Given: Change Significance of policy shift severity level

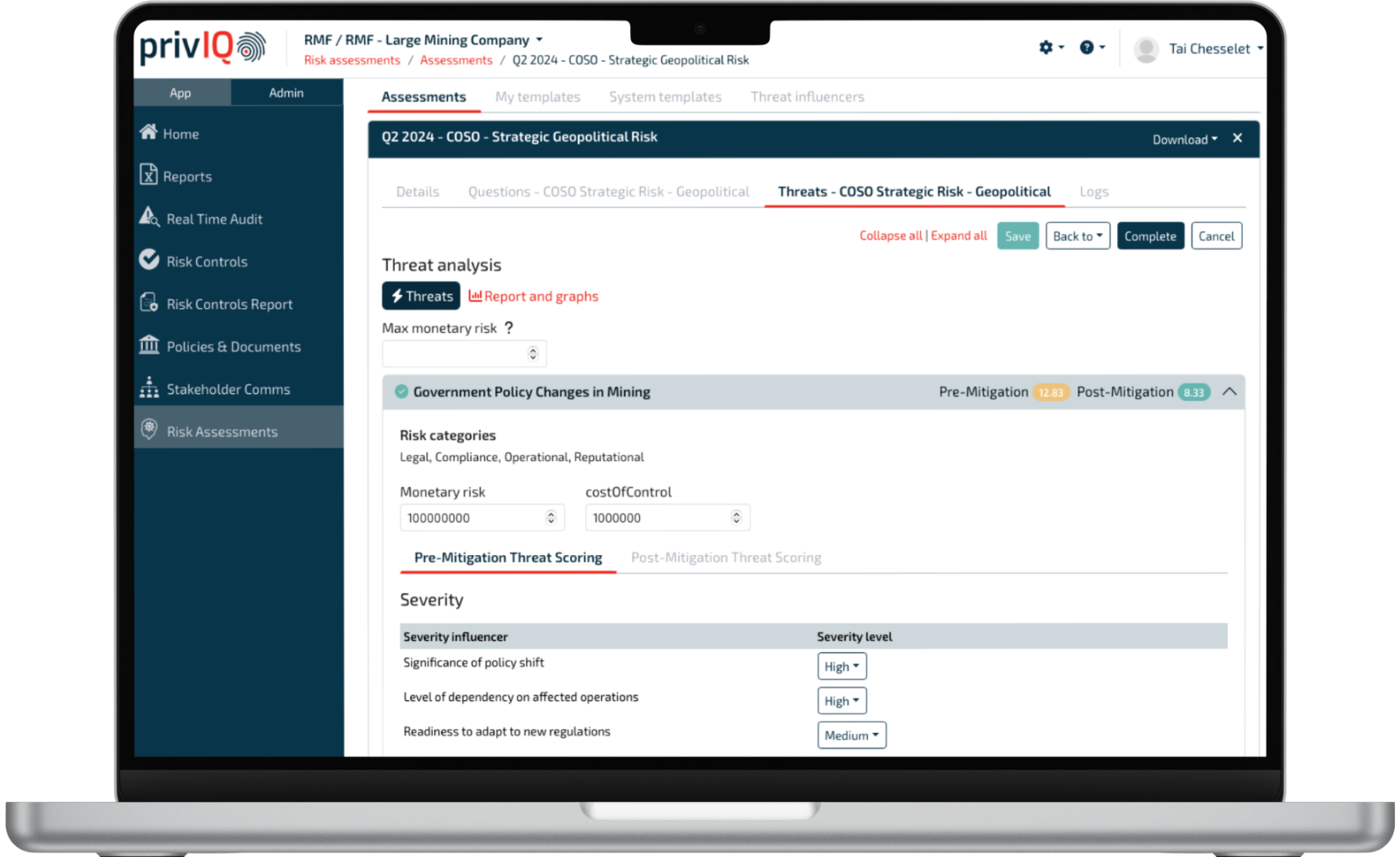Looking at the screenshot, I should pos(841,665).
